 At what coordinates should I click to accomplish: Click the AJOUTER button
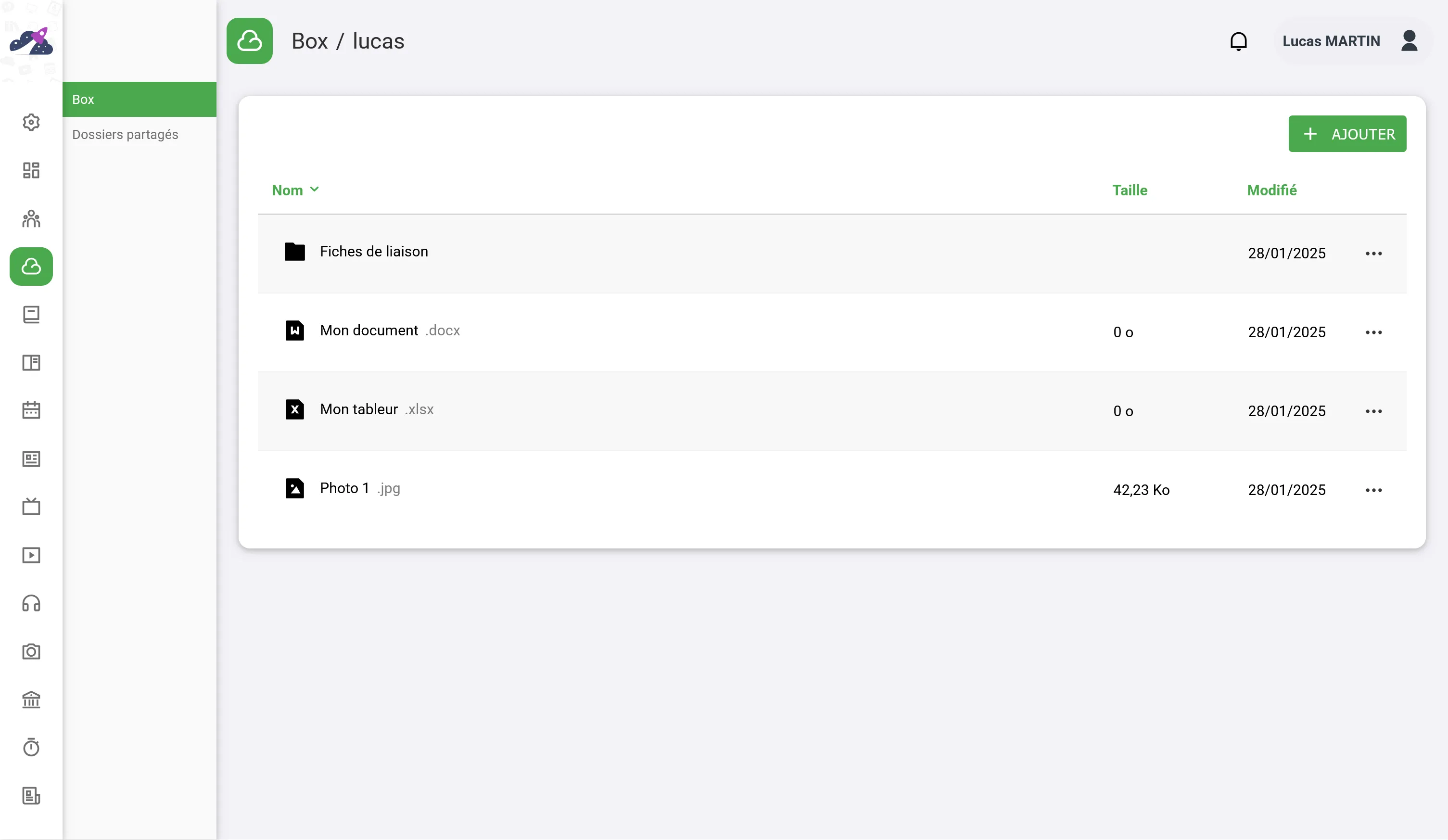(1347, 134)
